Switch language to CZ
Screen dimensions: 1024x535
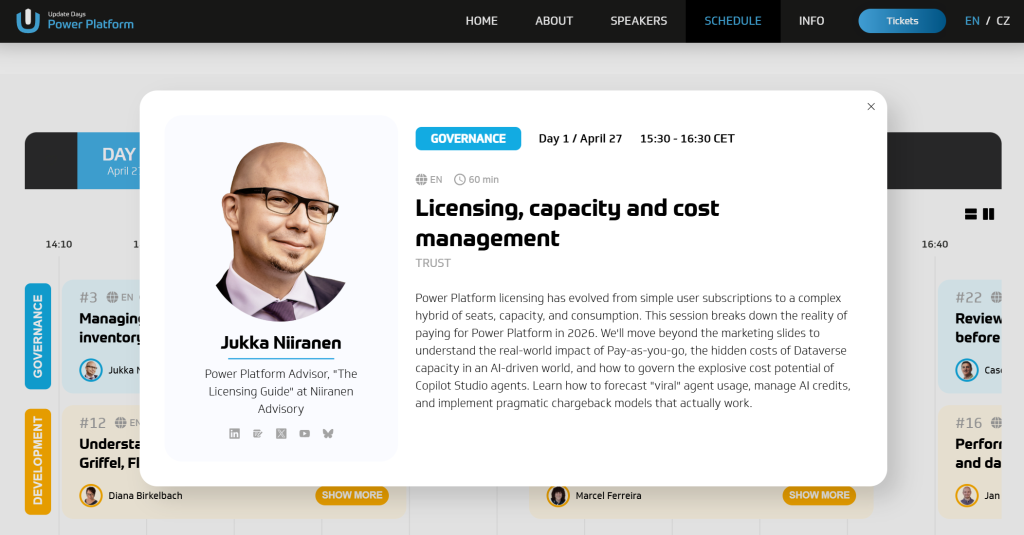pyautogui.click(x=1002, y=21)
